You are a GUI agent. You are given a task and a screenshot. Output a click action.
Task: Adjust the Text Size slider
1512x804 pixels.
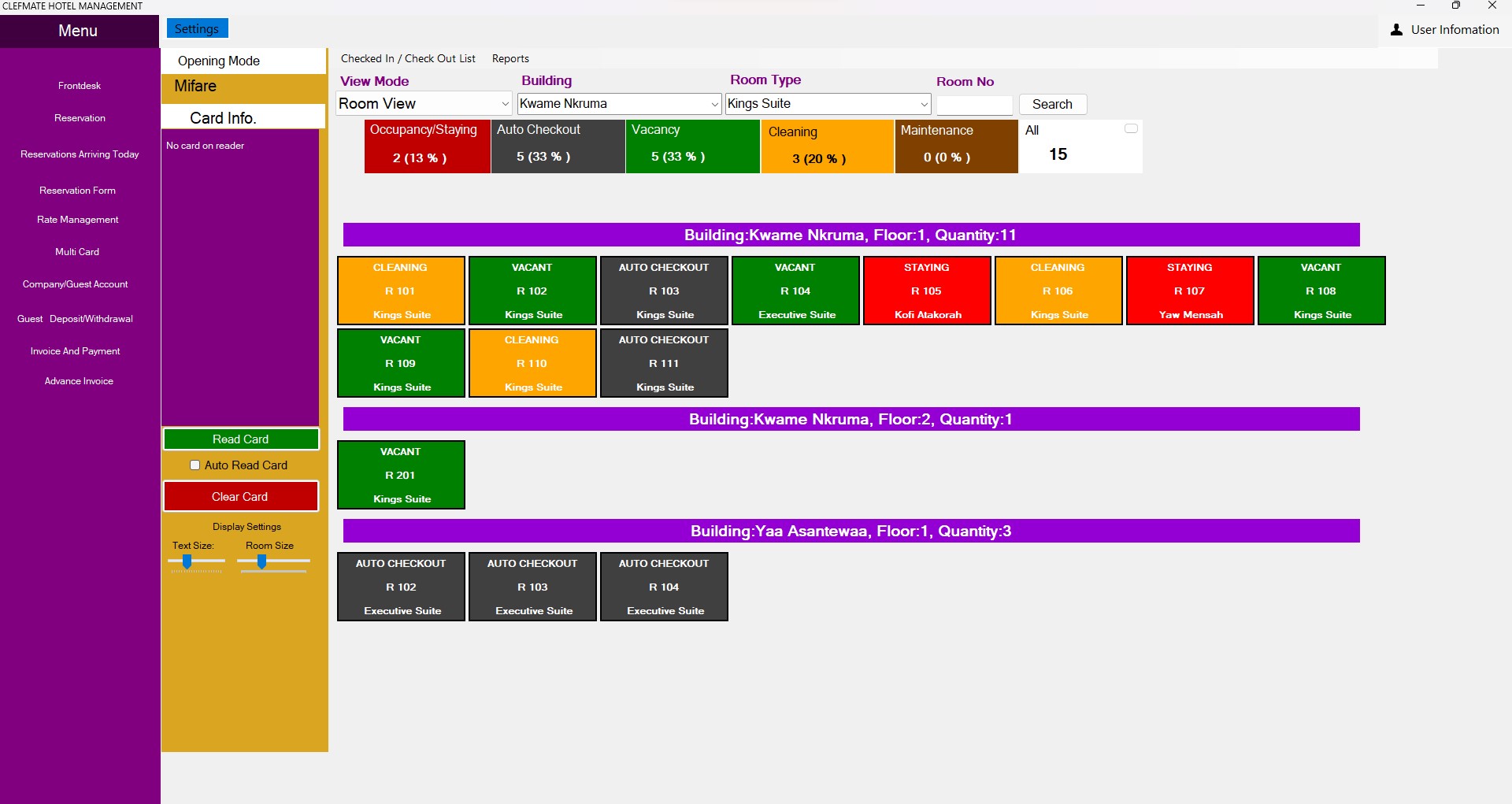tap(187, 561)
